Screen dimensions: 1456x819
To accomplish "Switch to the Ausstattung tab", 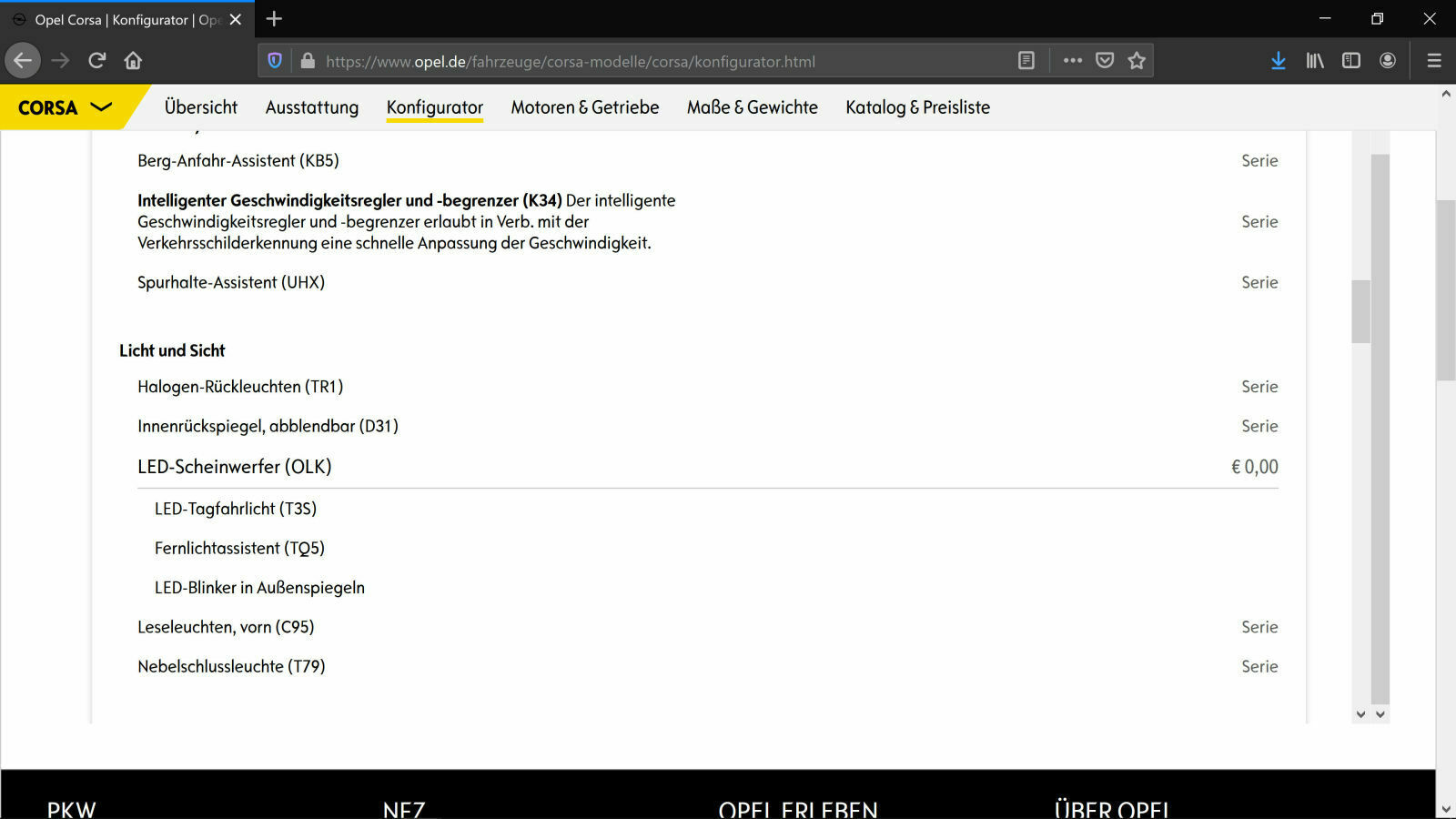I will (x=311, y=107).
